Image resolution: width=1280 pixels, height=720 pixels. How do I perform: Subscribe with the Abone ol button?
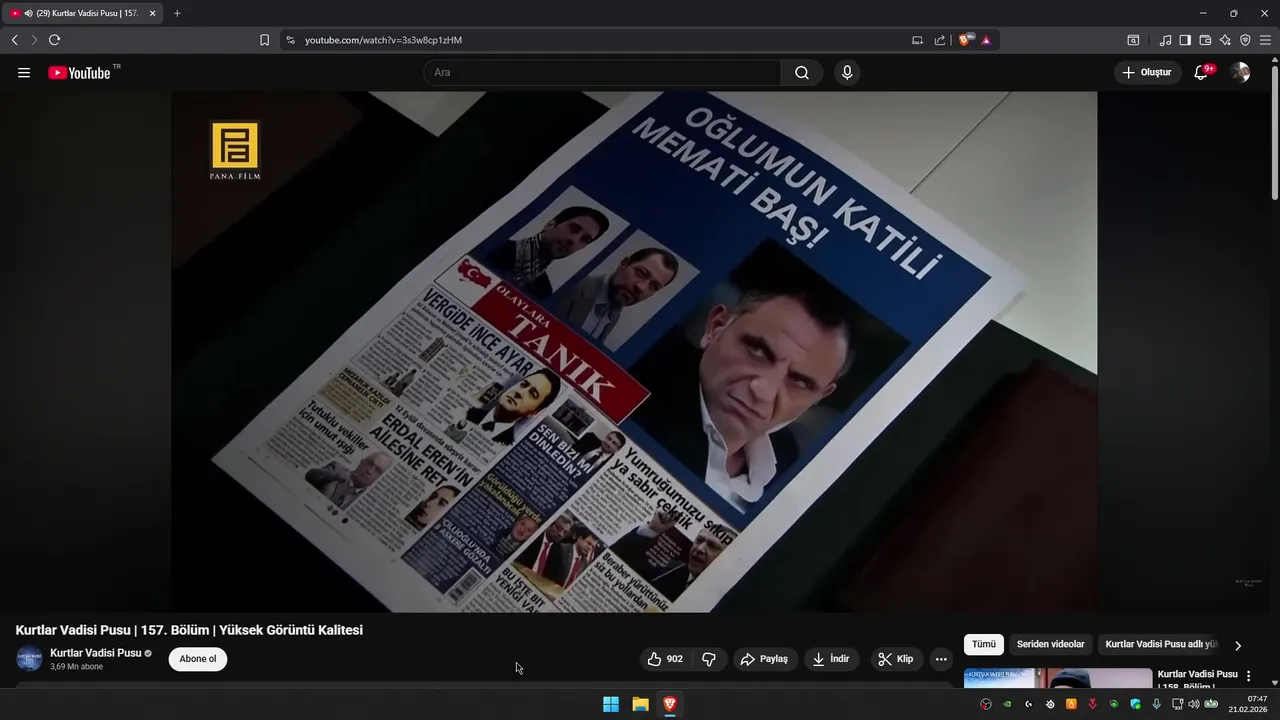pyautogui.click(x=198, y=659)
